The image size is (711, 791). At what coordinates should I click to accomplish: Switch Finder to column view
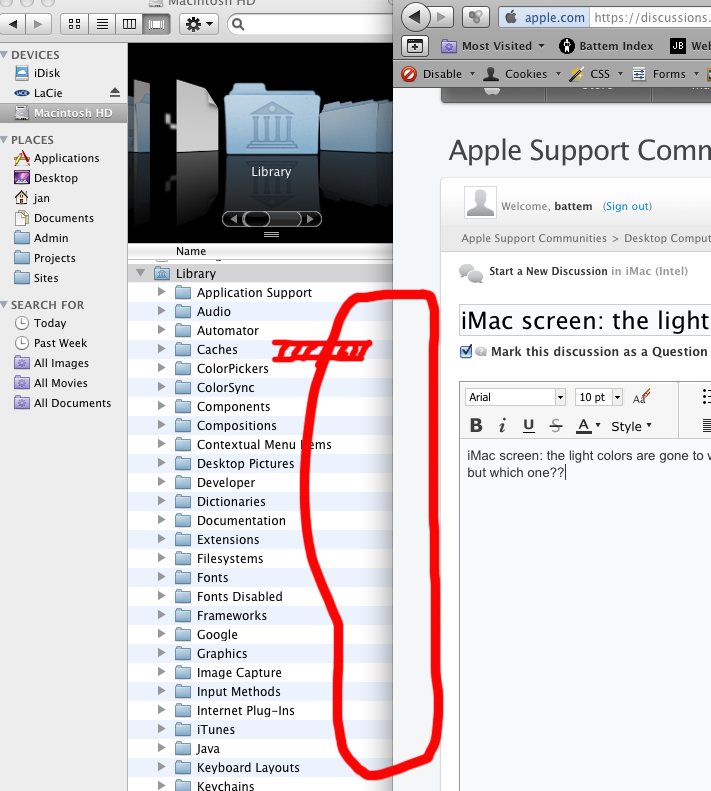pyautogui.click(x=129, y=24)
